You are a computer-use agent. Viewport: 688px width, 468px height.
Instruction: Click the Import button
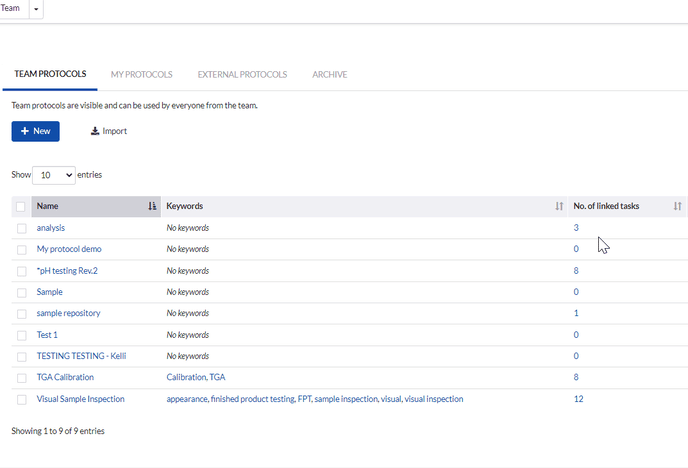(109, 131)
